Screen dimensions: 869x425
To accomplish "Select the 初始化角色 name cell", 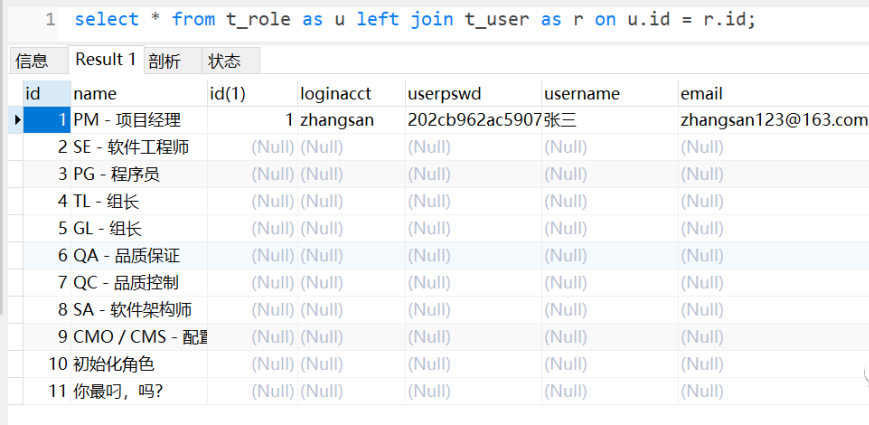I will pyautogui.click(x=114, y=363).
